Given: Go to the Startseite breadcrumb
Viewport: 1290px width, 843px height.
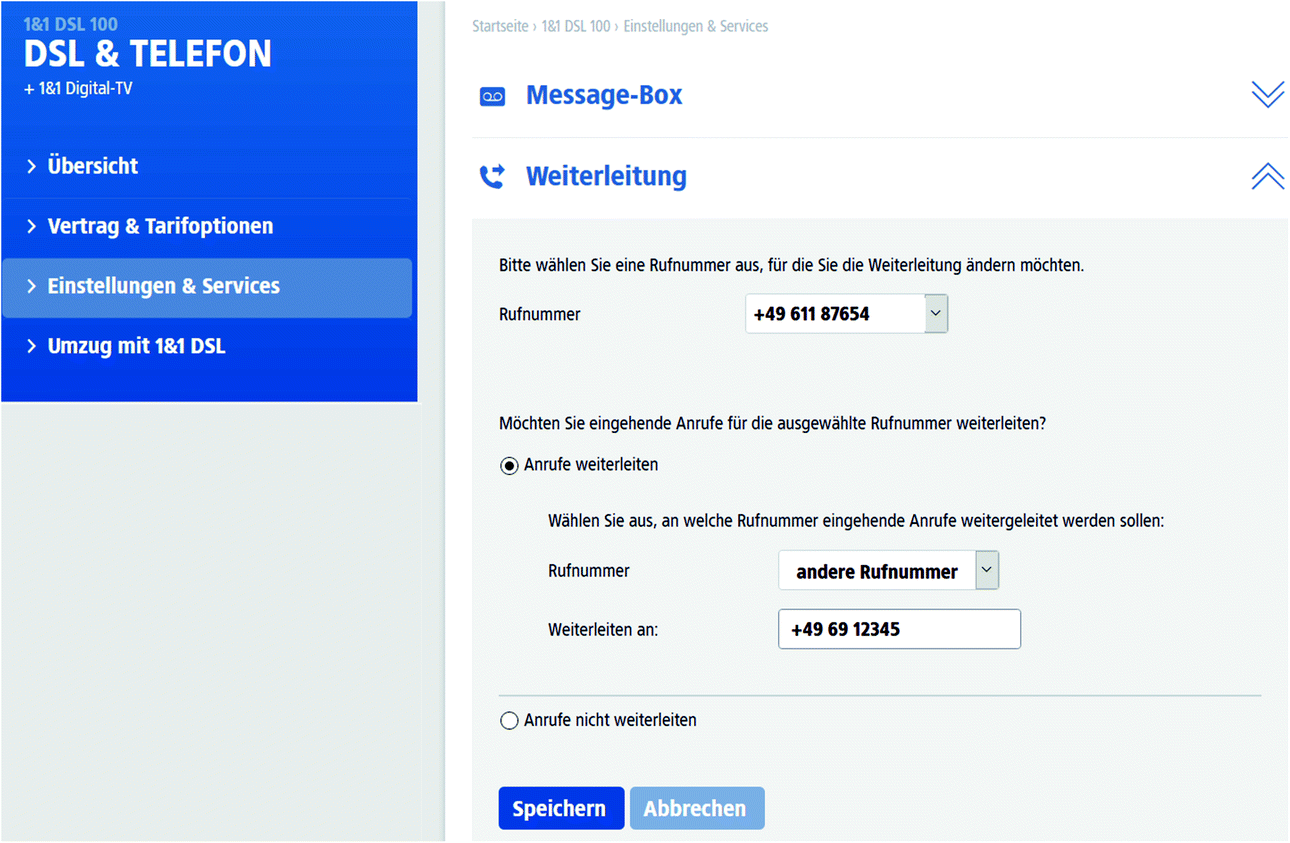Looking at the screenshot, I should pyautogui.click(x=500, y=26).
